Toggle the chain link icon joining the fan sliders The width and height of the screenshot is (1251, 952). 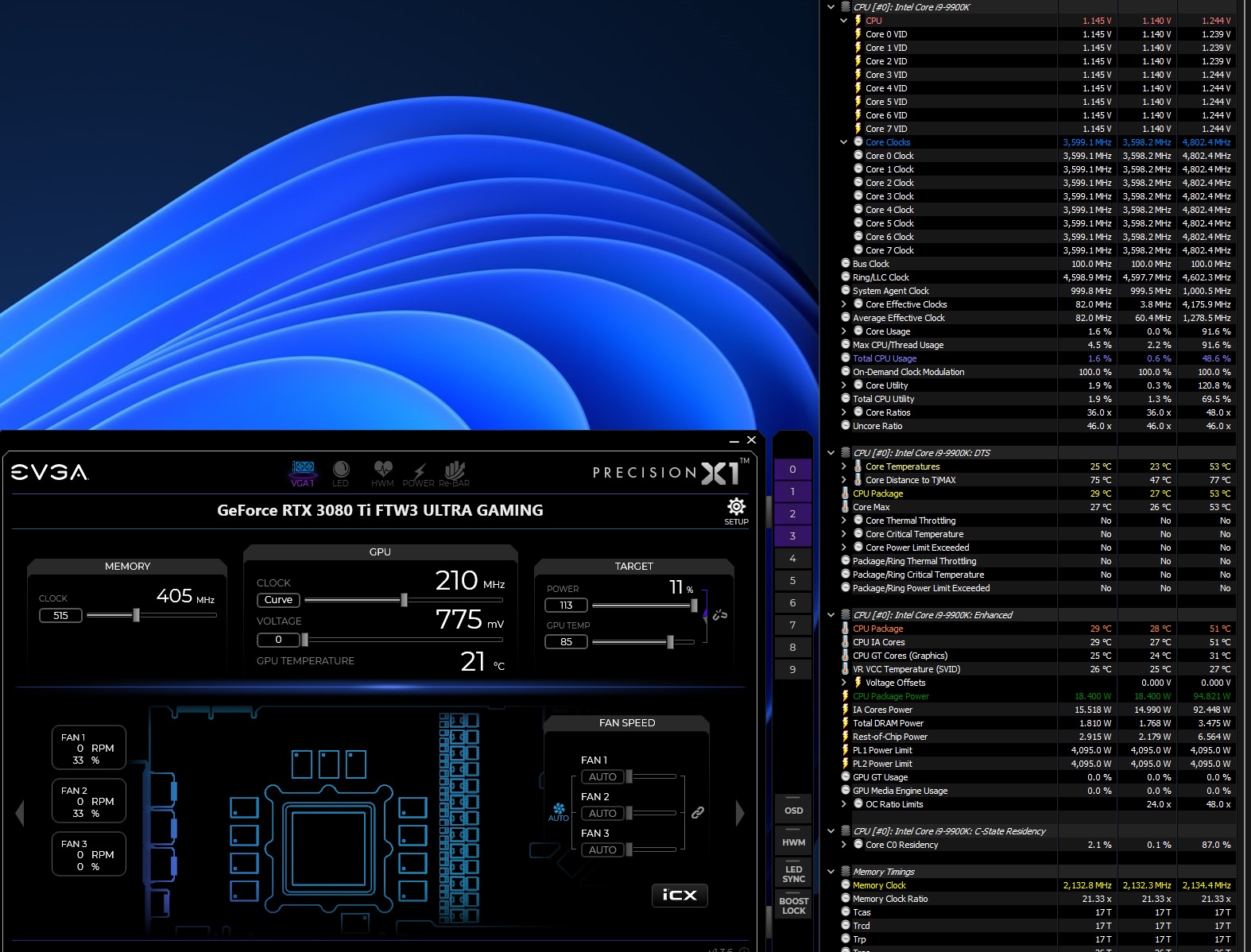[698, 812]
